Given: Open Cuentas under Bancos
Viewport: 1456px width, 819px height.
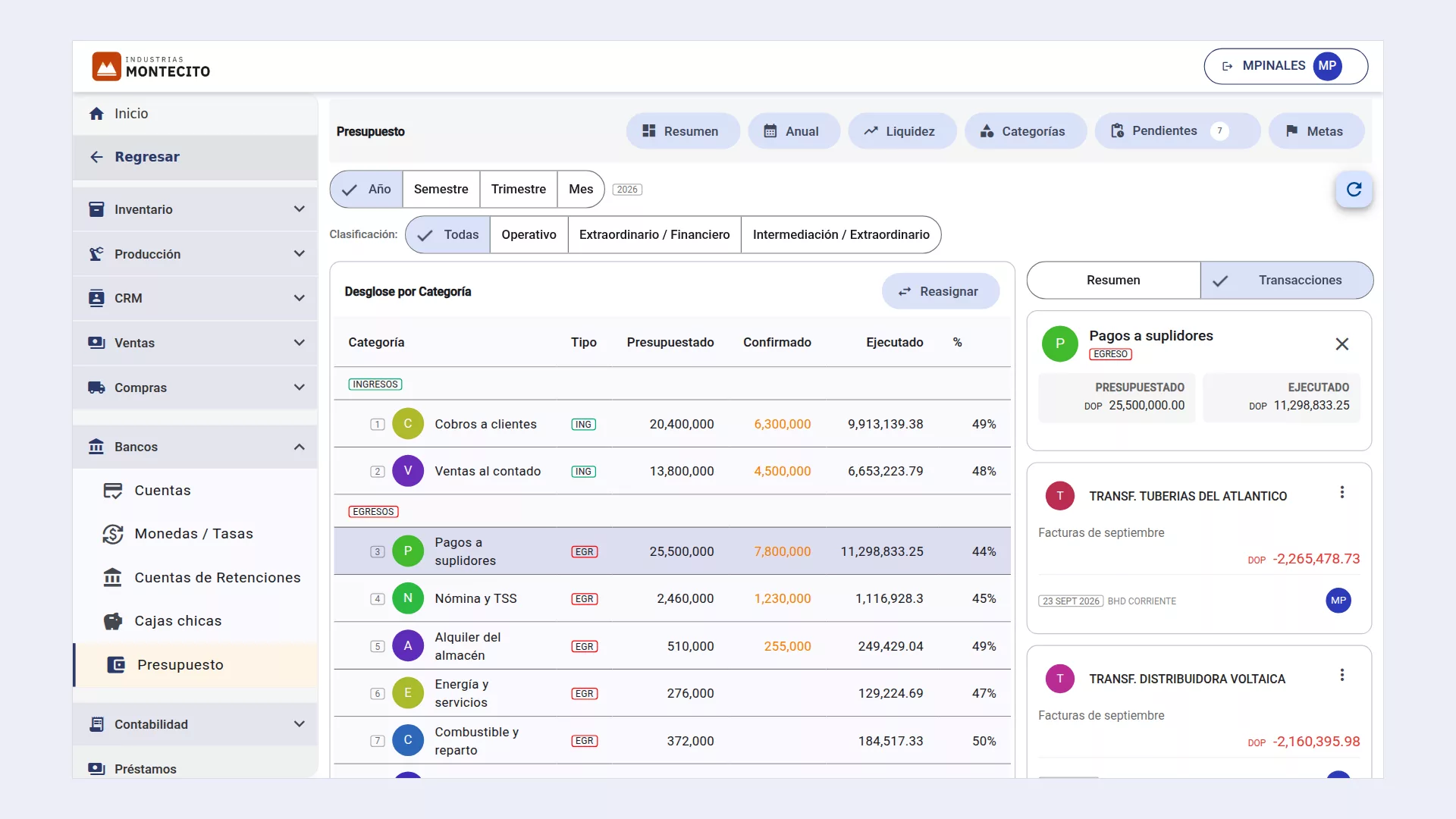Looking at the screenshot, I should (x=195, y=491).
